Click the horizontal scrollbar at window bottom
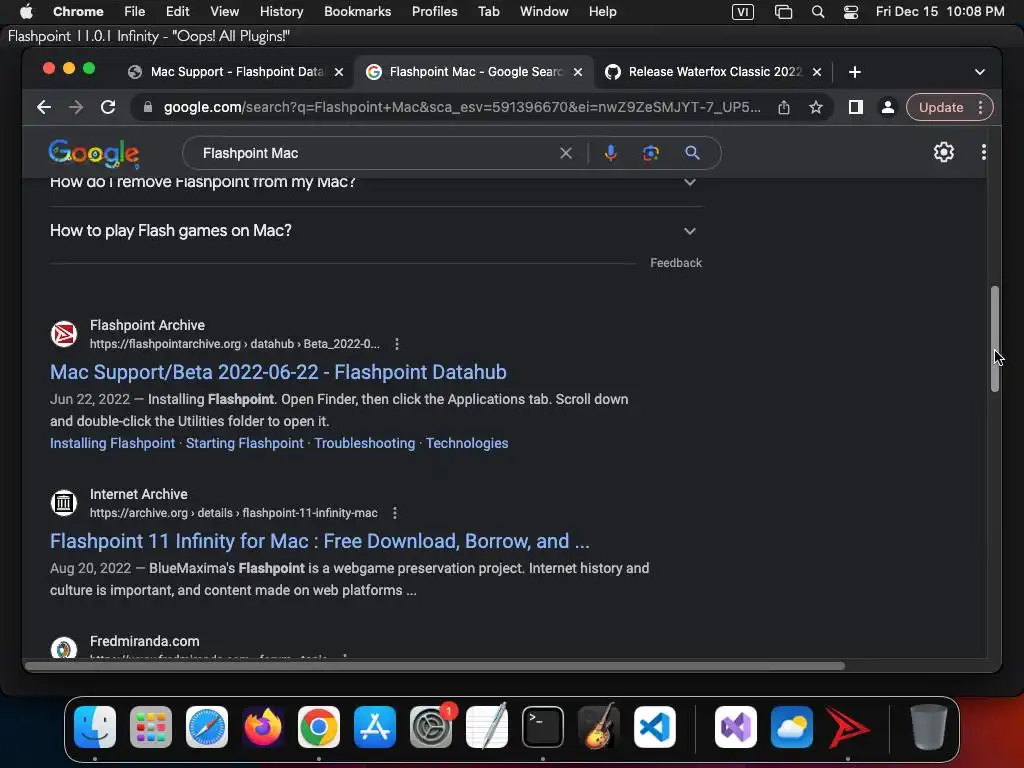Image resolution: width=1024 pixels, height=768 pixels. click(435, 666)
